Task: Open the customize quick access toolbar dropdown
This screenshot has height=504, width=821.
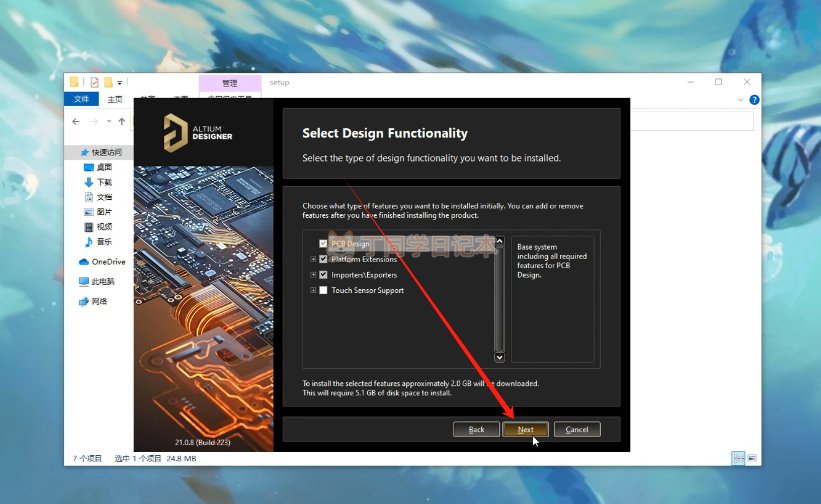Action: (119, 83)
